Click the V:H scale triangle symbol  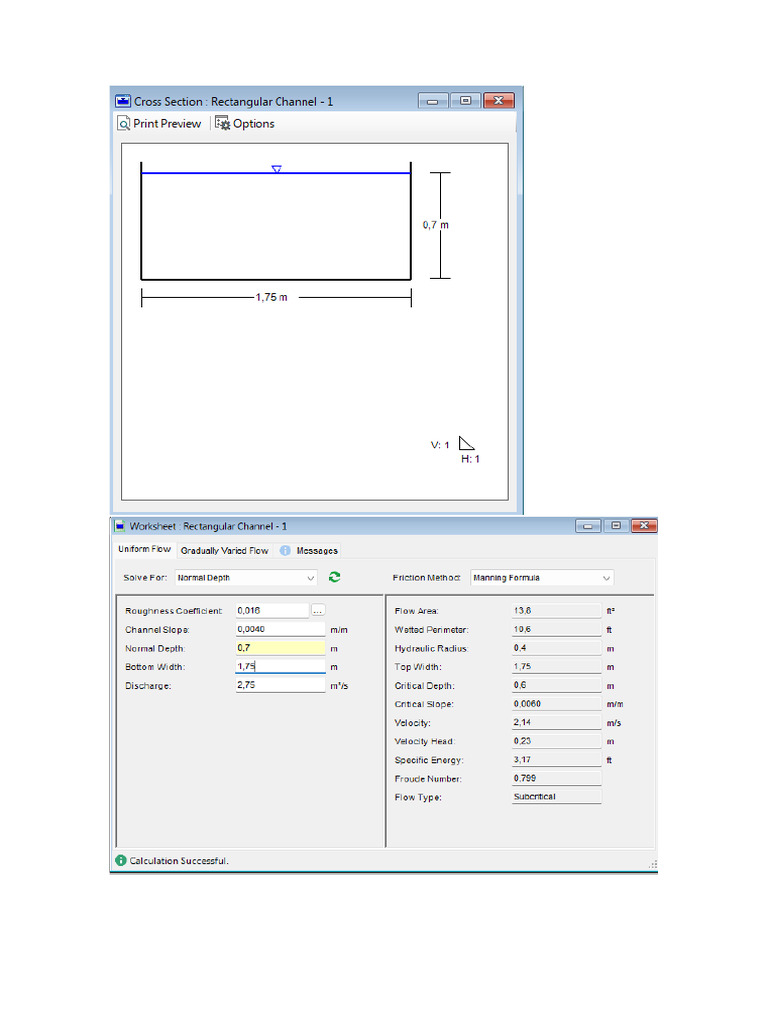pos(466,443)
